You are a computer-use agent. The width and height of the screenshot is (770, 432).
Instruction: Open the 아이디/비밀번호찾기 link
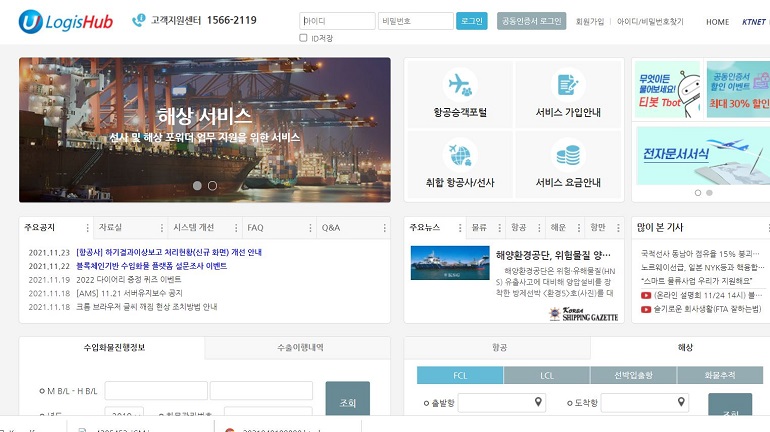[x=650, y=22]
